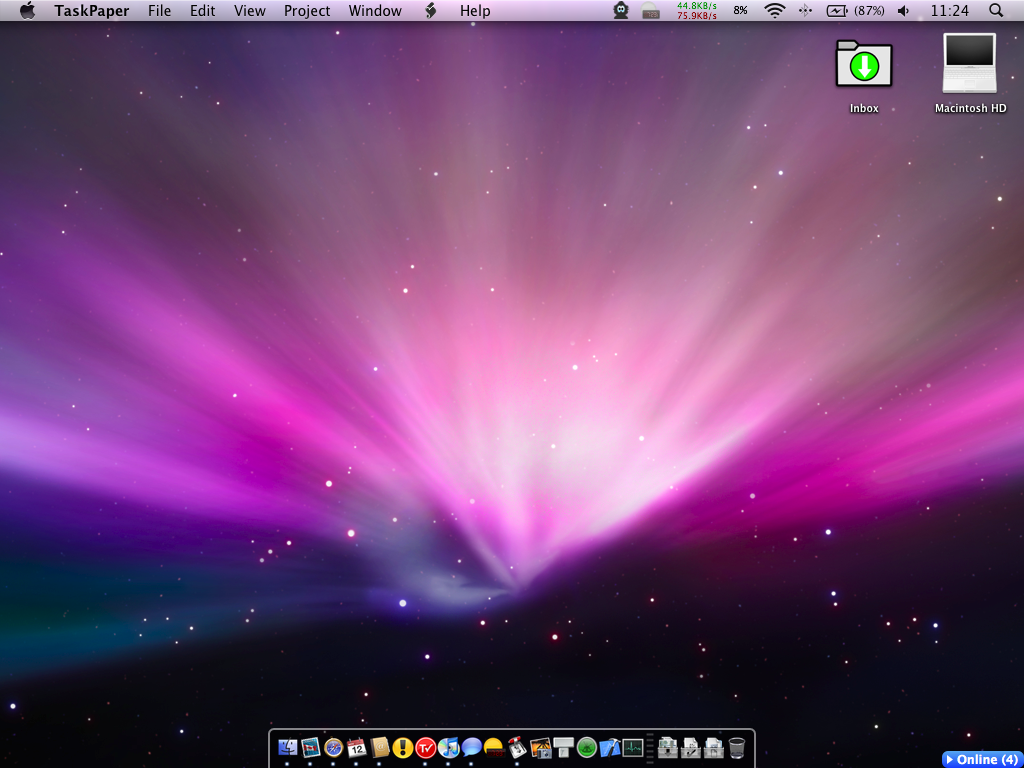
Task: Click the network speed KB/s indicator
Action: click(696, 10)
